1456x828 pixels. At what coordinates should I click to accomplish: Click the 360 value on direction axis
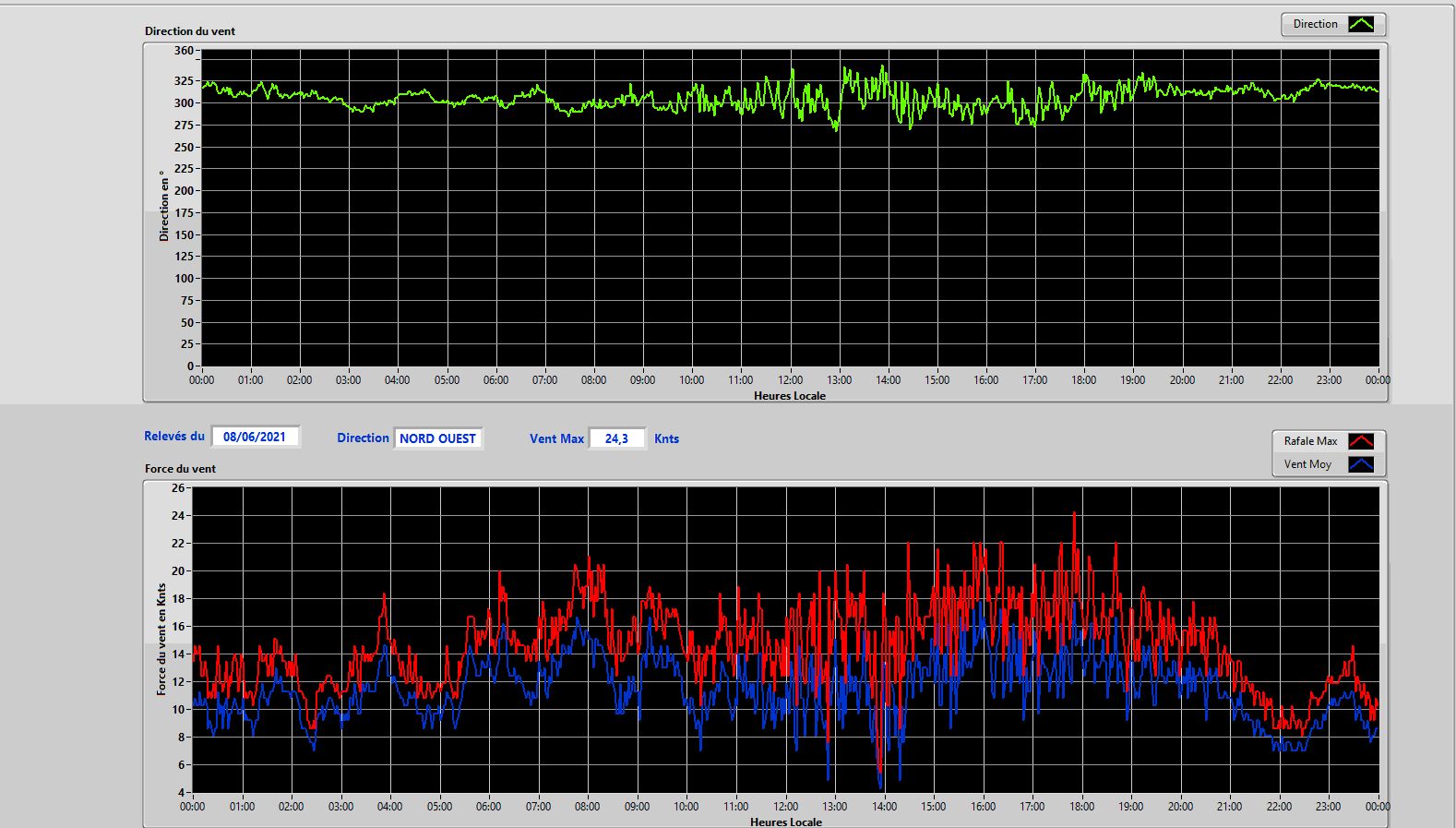click(x=184, y=51)
